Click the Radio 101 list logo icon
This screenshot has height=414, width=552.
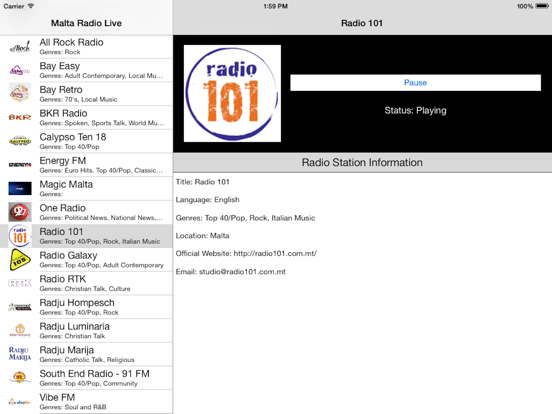pos(20,236)
